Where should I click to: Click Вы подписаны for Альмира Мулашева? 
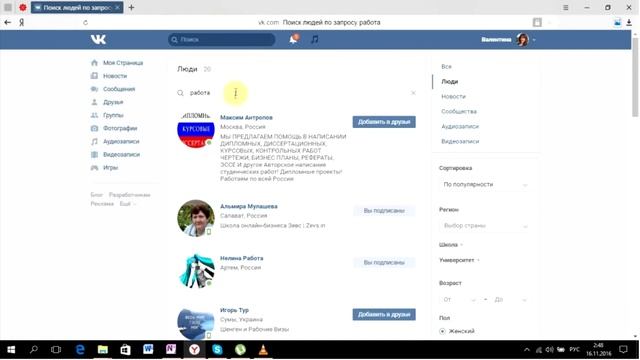click(x=384, y=211)
